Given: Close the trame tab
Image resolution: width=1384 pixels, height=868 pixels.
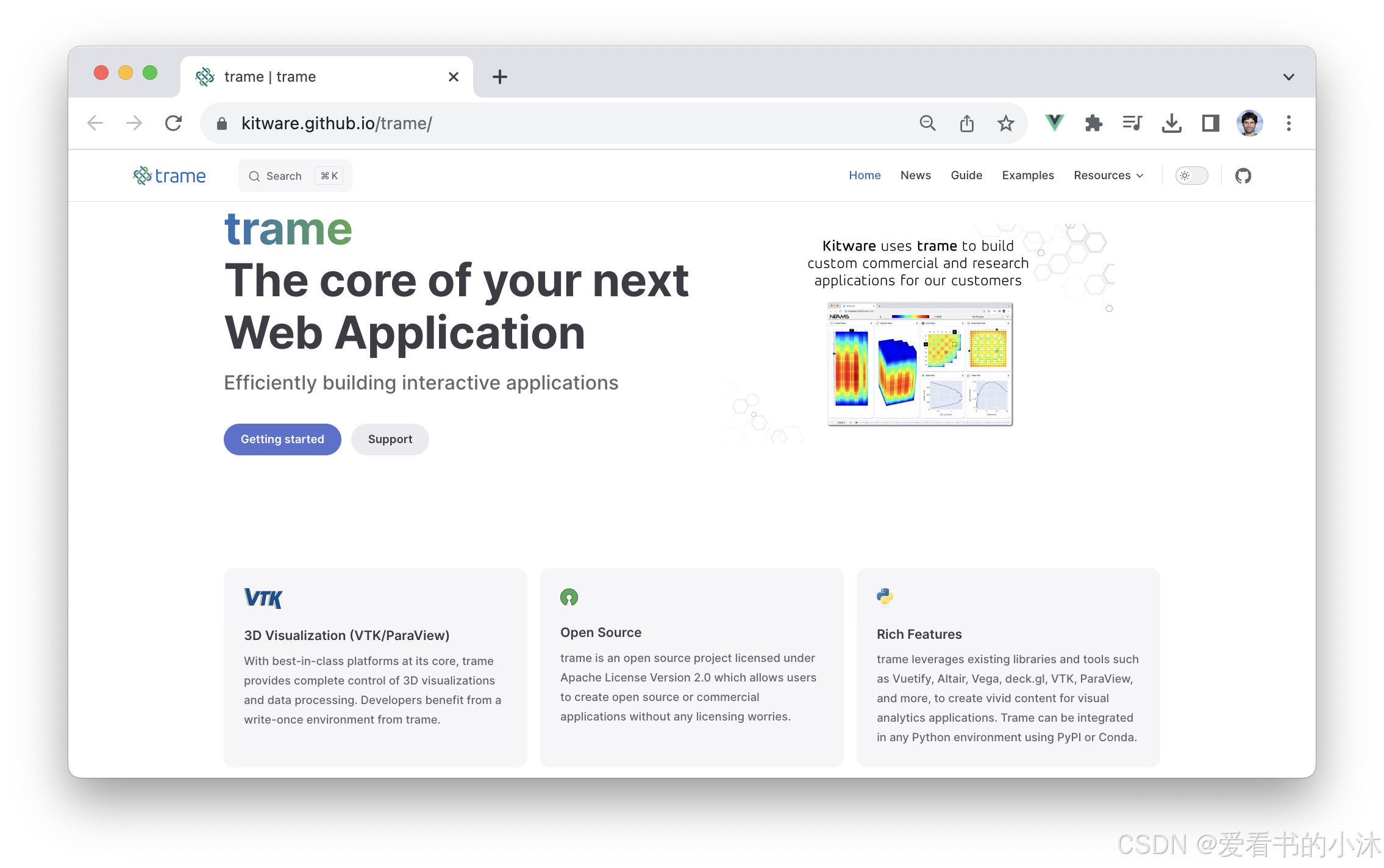Looking at the screenshot, I should pyautogui.click(x=453, y=77).
